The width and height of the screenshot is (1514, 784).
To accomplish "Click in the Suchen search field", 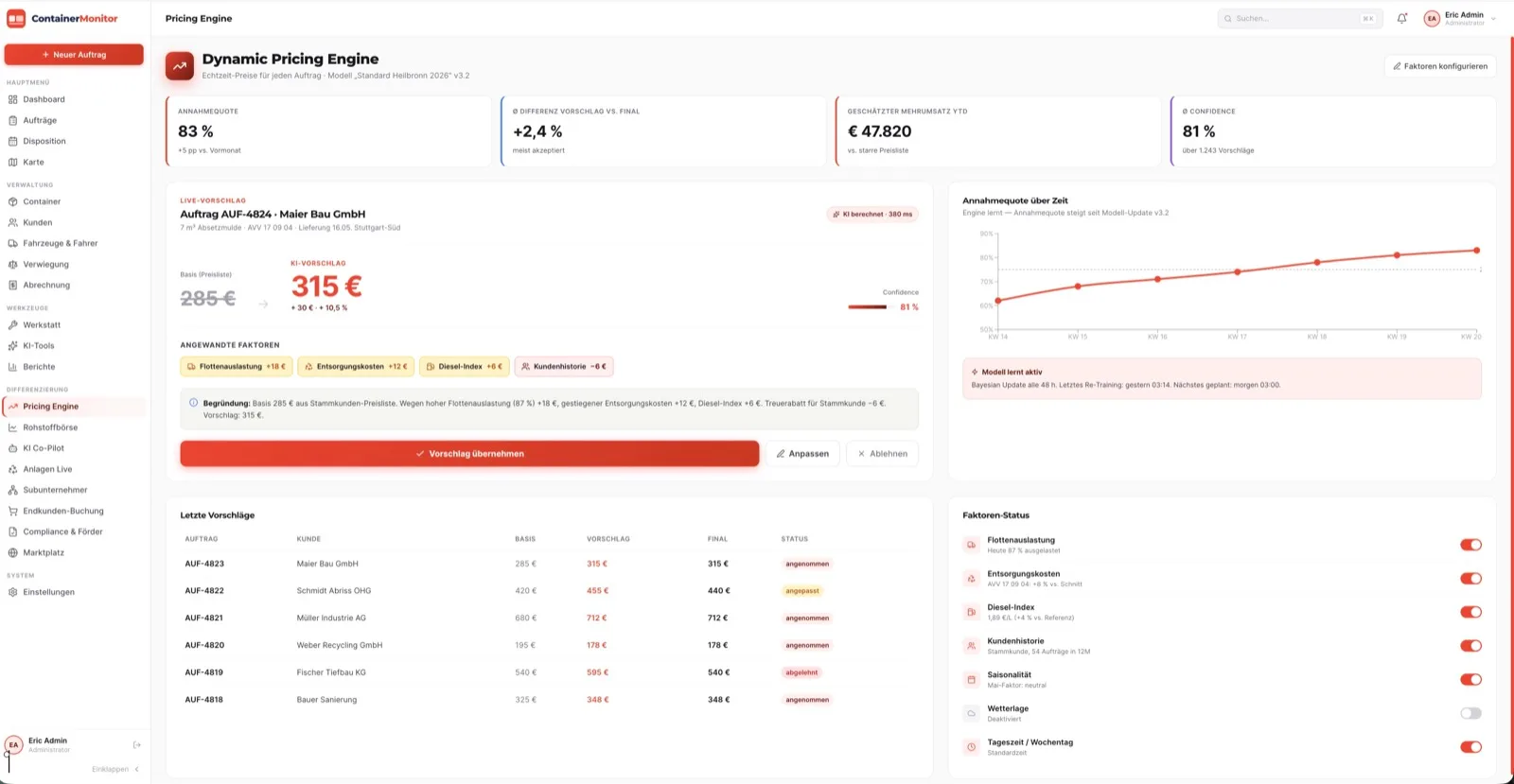I will 1300,18.
